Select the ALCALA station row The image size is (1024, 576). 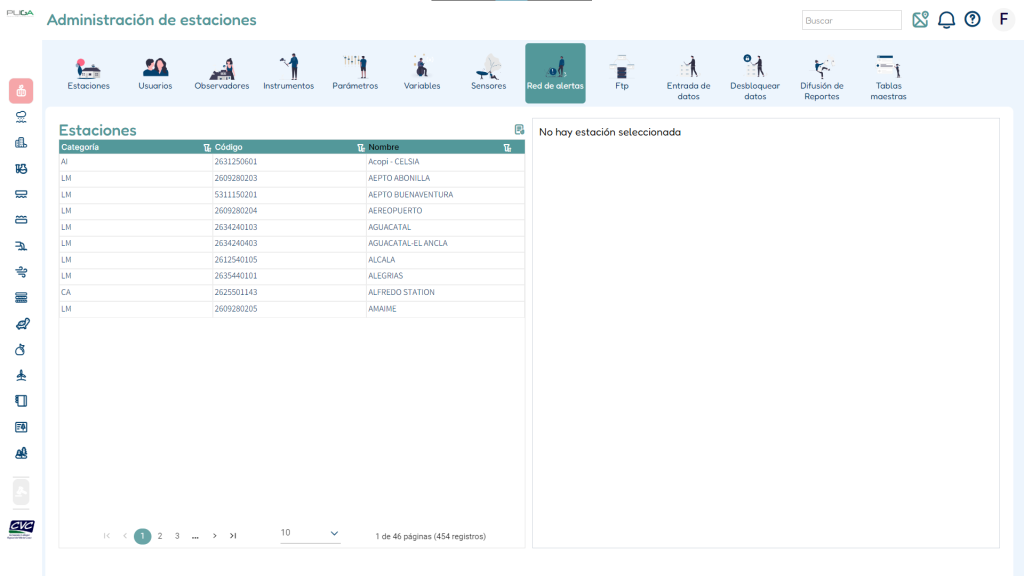(x=292, y=260)
